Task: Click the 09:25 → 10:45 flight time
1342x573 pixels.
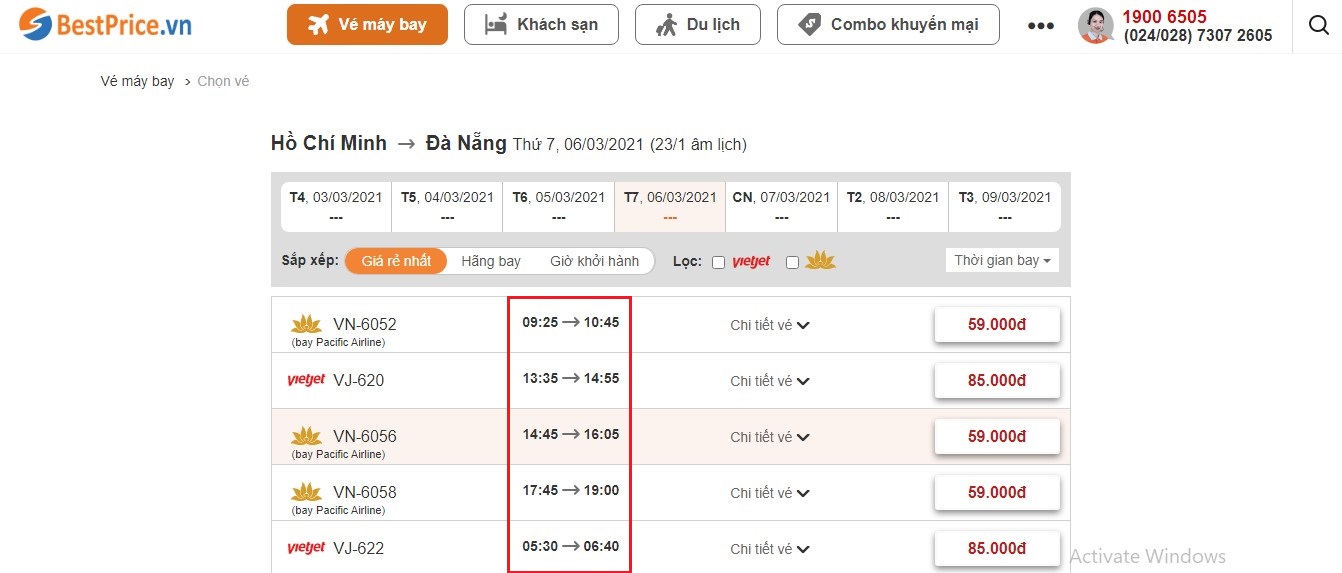Action: pos(571,323)
